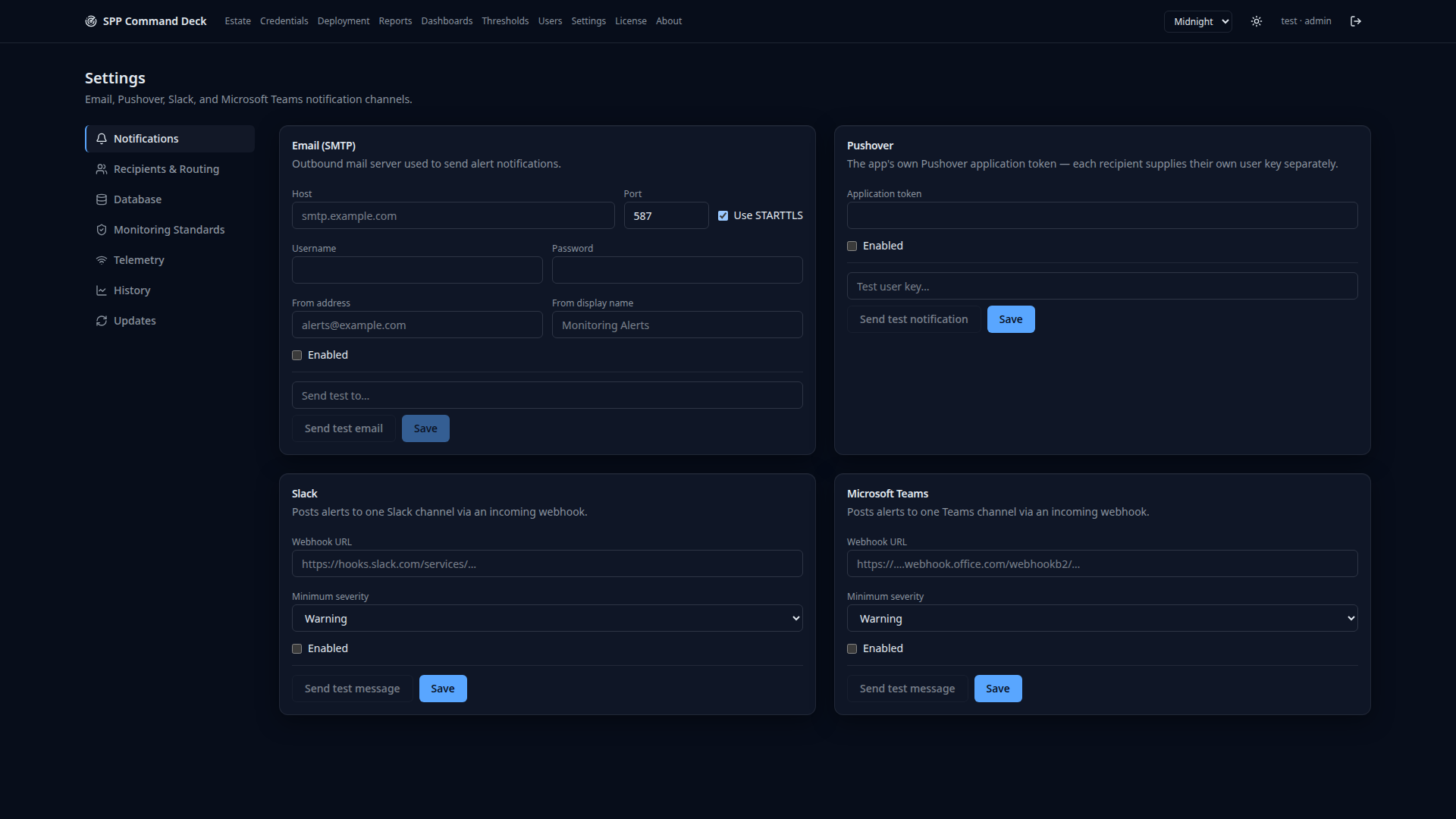Open the Credentials menu
The image size is (1456, 819).
284,21
